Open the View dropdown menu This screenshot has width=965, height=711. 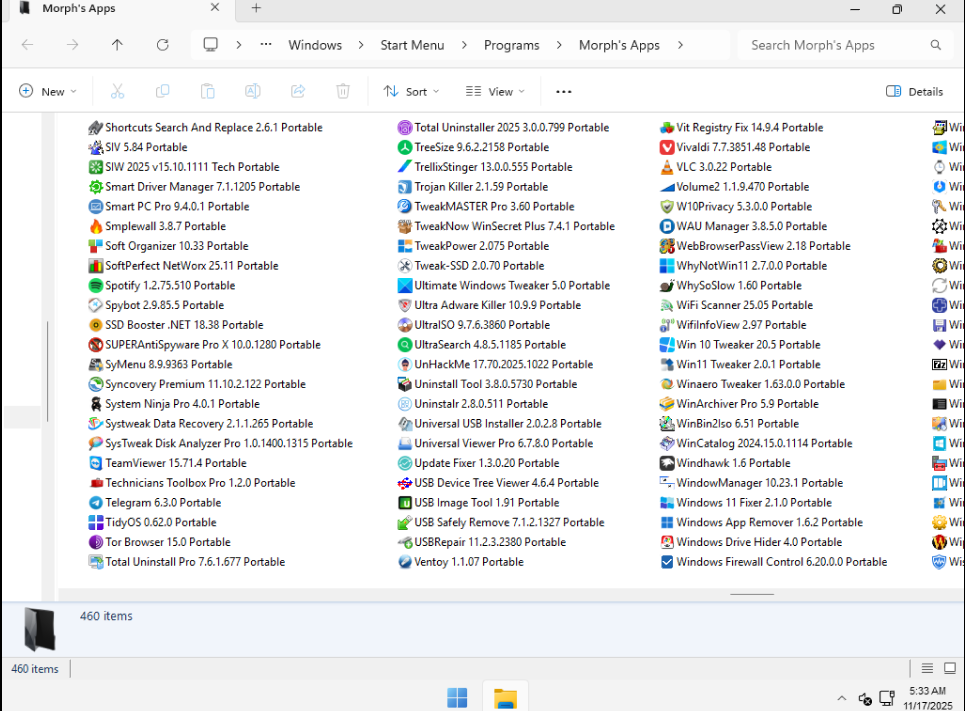tap(495, 91)
